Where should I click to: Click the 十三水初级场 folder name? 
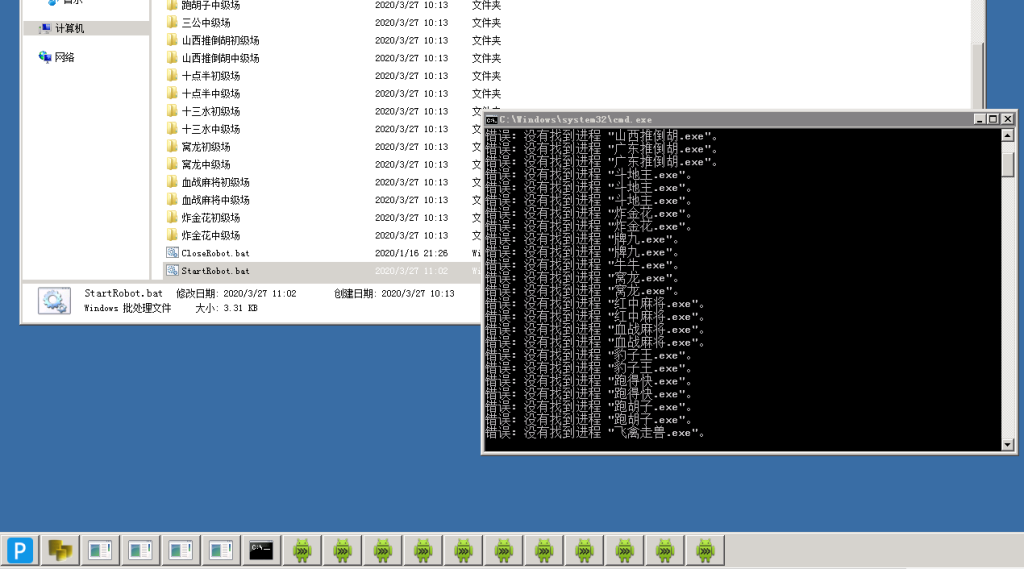click(x=210, y=111)
